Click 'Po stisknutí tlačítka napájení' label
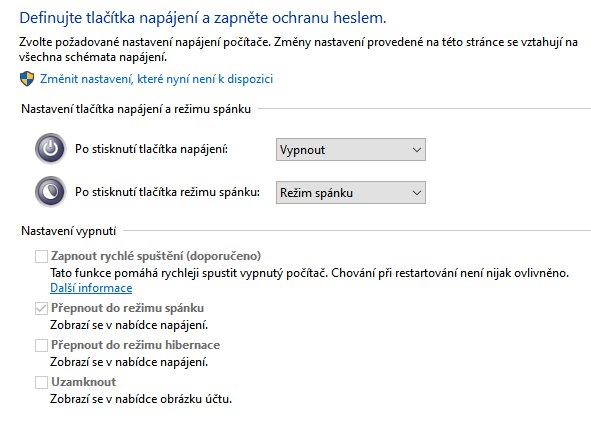The height and width of the screenshot is (442, 591). pos(152,149)
